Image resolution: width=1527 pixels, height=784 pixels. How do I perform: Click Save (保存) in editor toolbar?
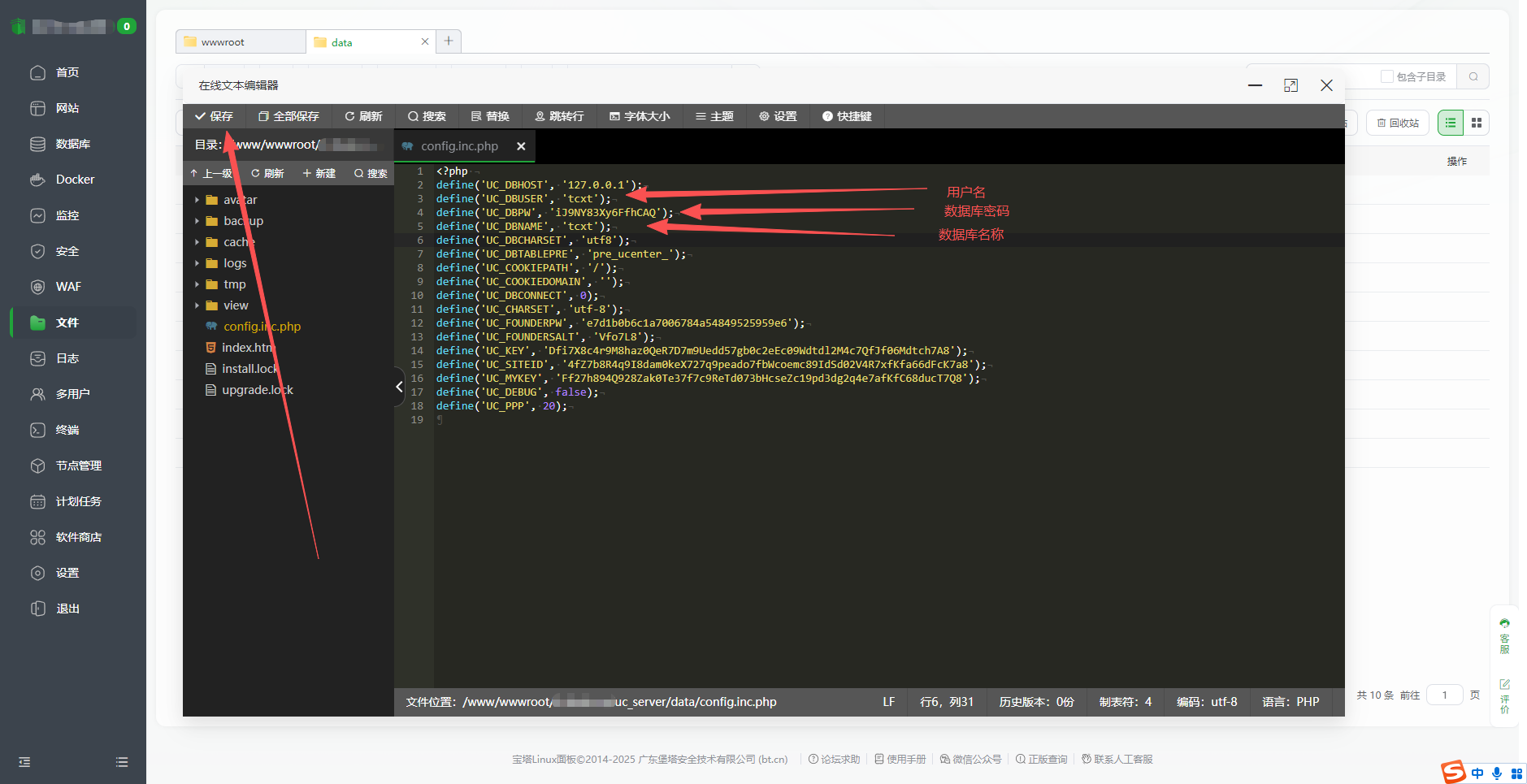tap(214, 116)
